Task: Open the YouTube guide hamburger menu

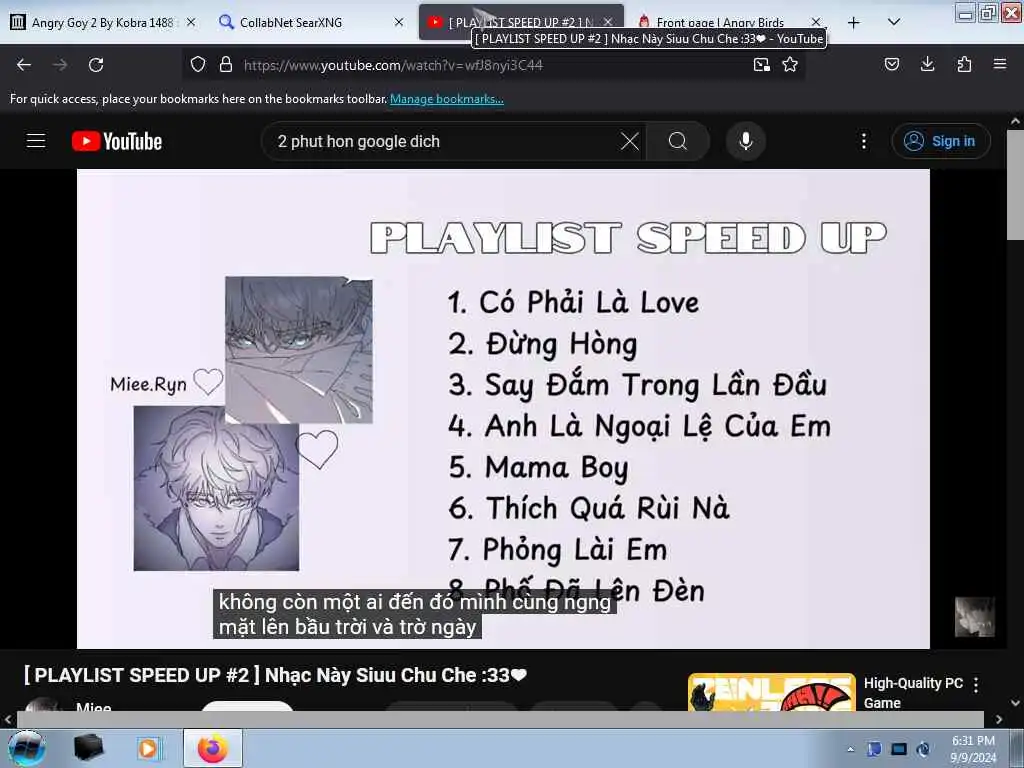Action: point(36,141)
